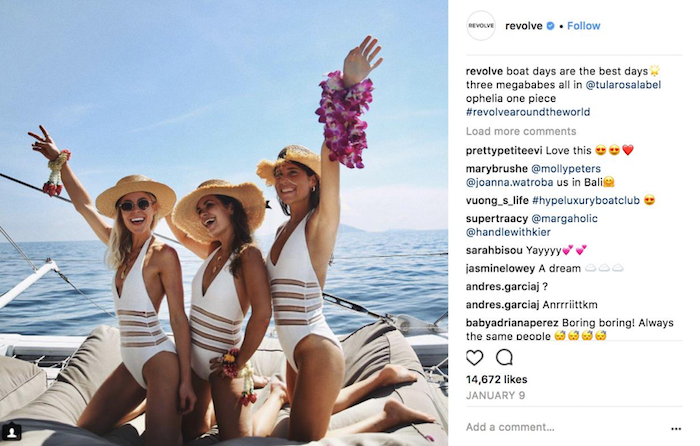Image resolution: width=700 pixels, height=446 pixels.
Task: Click the @handlewithkier mention
Action: click(x=510, y=232)
